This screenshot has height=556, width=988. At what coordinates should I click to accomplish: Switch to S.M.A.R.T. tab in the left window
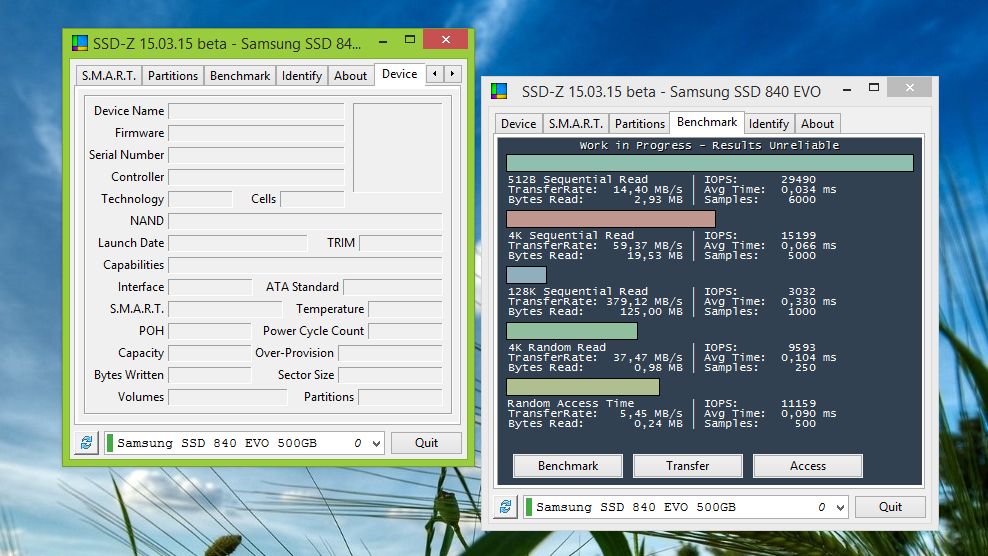coord(109,76)
